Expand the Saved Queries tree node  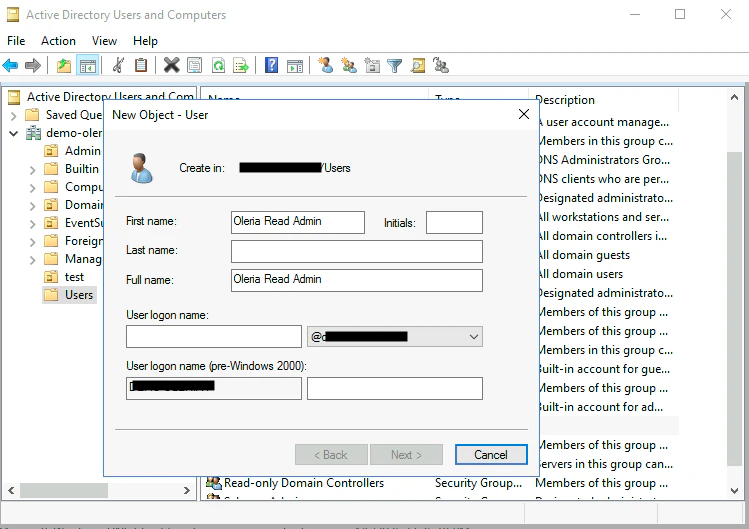(x=14, y=116)
